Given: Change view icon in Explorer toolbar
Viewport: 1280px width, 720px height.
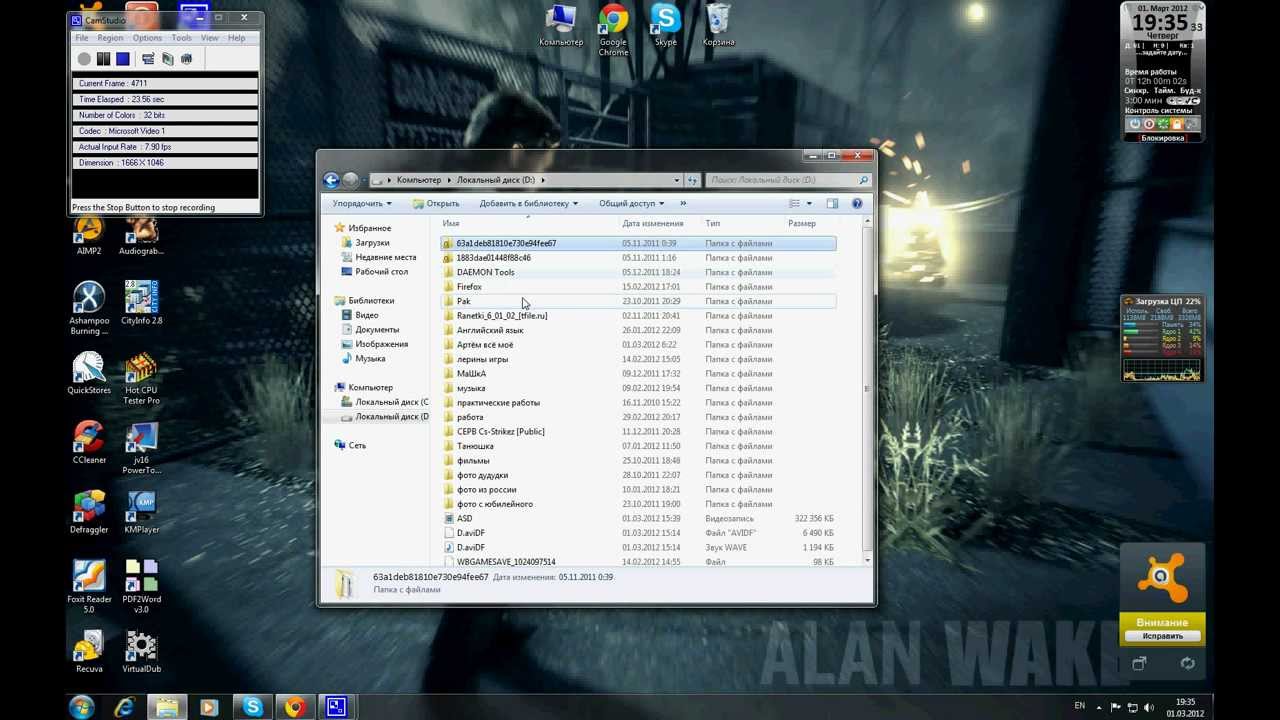Looking at the screenshot, I should click(x=795, y=204).
